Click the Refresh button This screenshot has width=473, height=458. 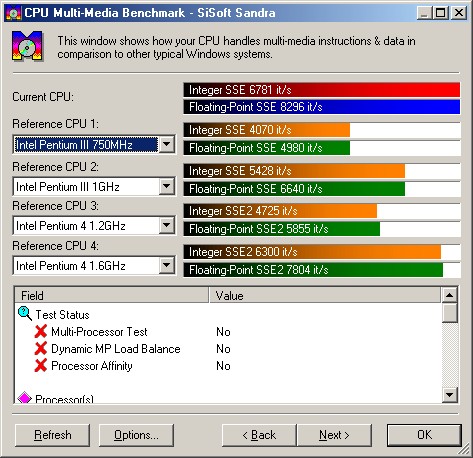[x=52, y=435]
